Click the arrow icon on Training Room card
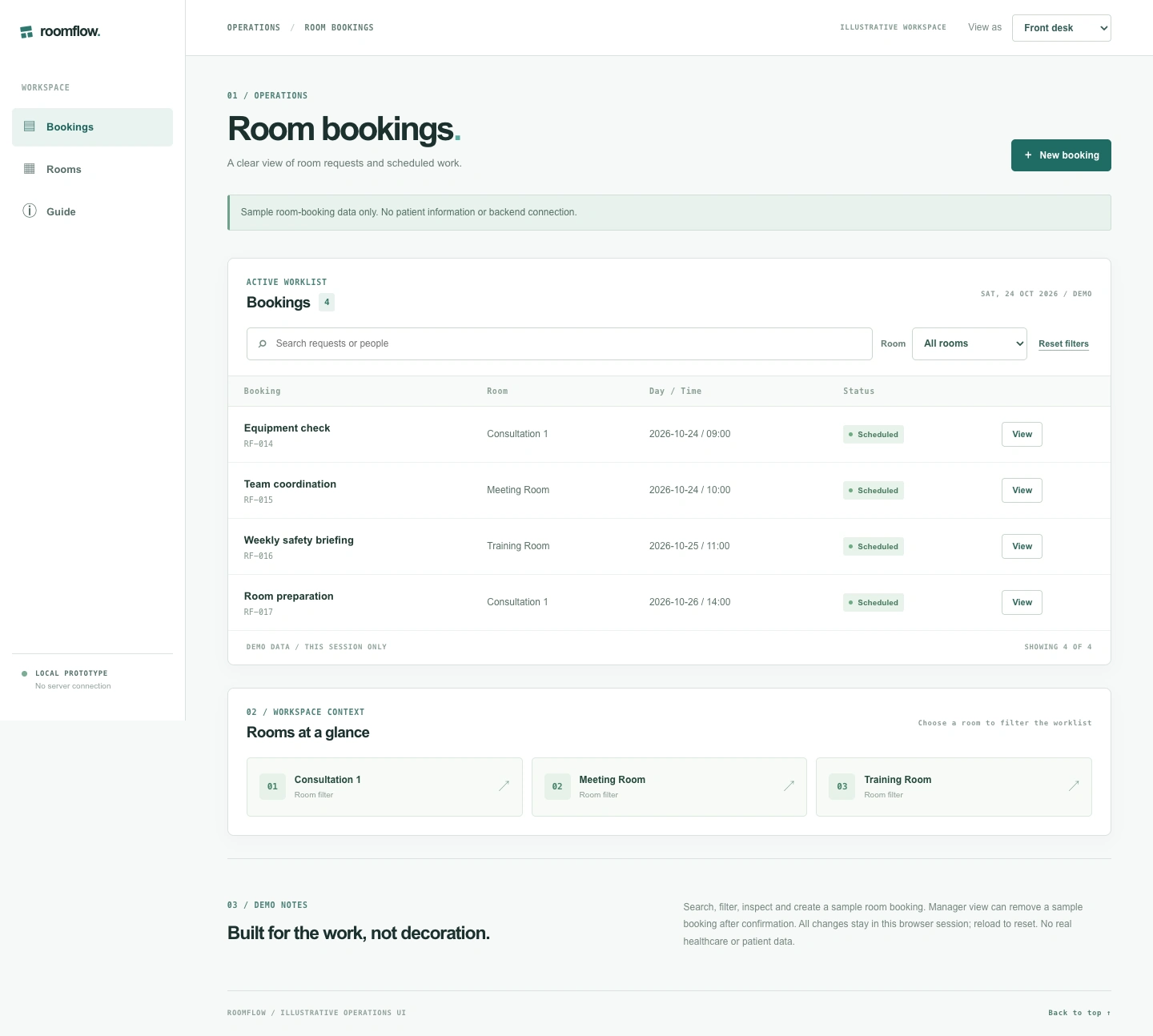1153x1036 pixels. click(1074, 786)
